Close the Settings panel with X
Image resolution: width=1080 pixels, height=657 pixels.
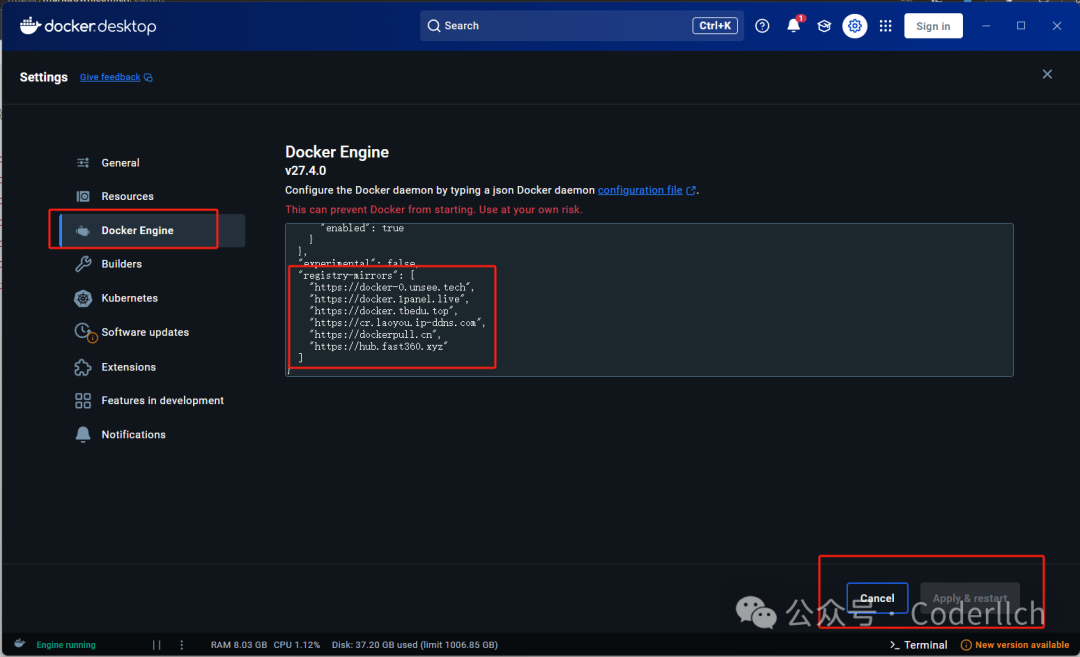(x=1047, y=74)
